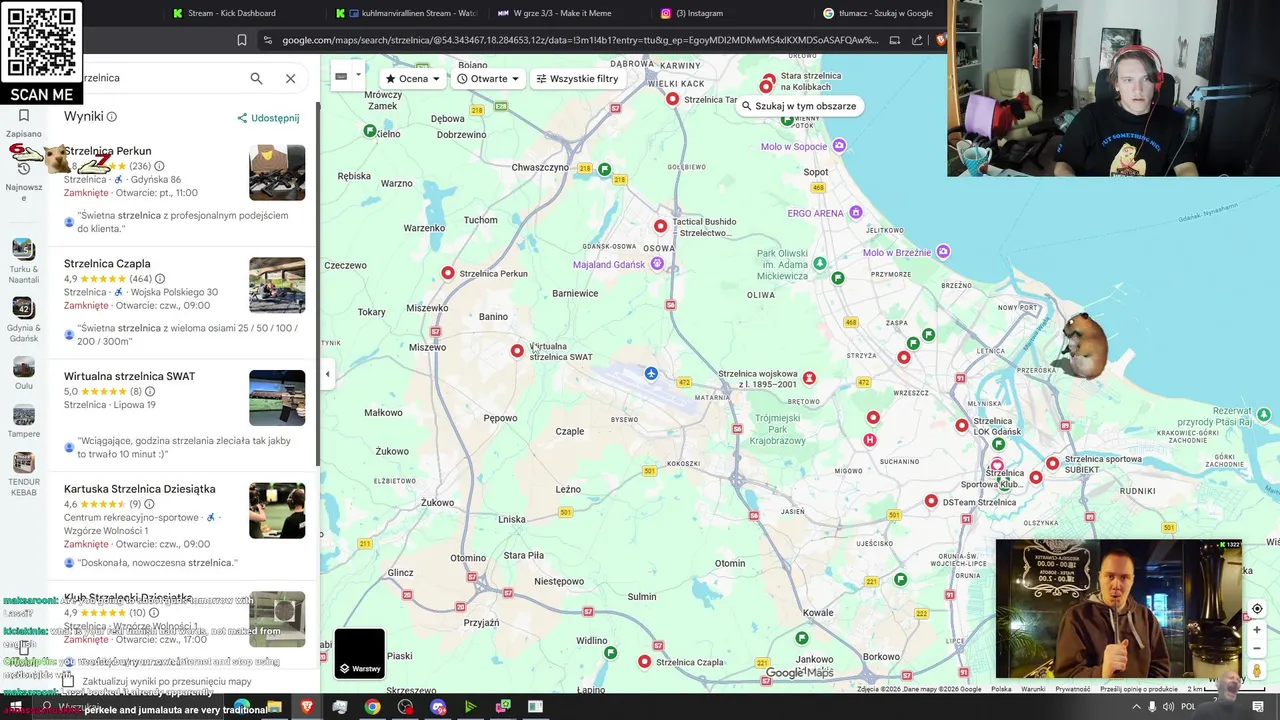Open the Brave browser taskbar icon
This screenshot has height=720, width=1280.
pyautogui.click(x=307, y=707)
